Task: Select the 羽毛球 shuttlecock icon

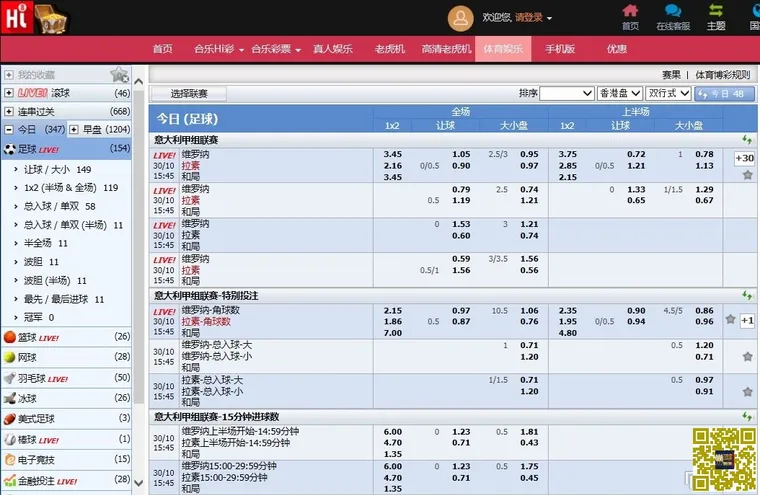Action: click(x=10, y=378)
